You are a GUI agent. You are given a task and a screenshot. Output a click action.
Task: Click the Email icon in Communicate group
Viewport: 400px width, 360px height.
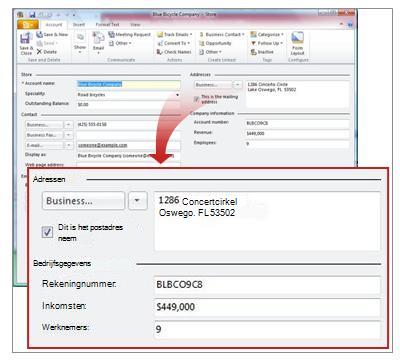point(98,43)
